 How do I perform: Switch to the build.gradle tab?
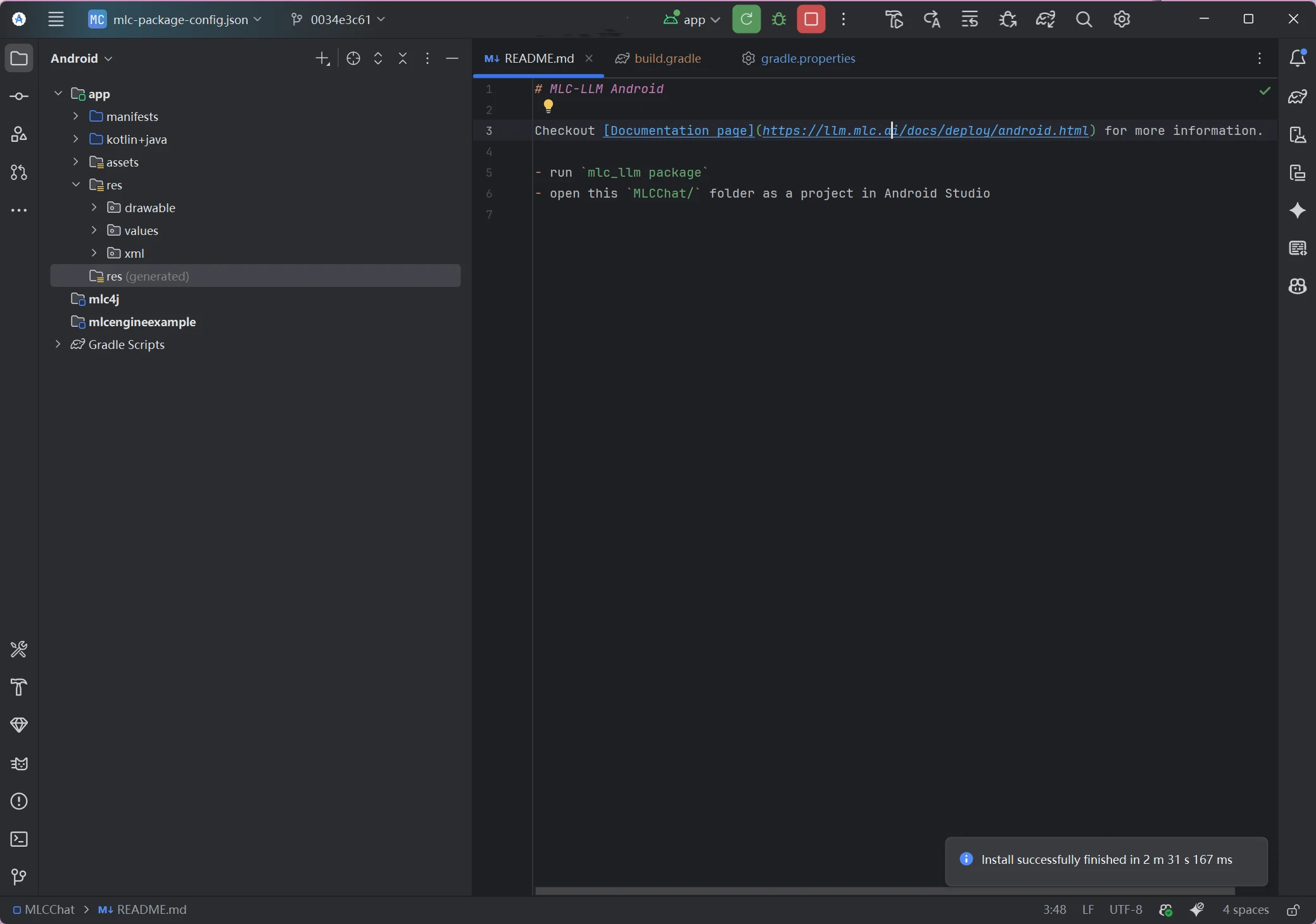coord(667,58)
